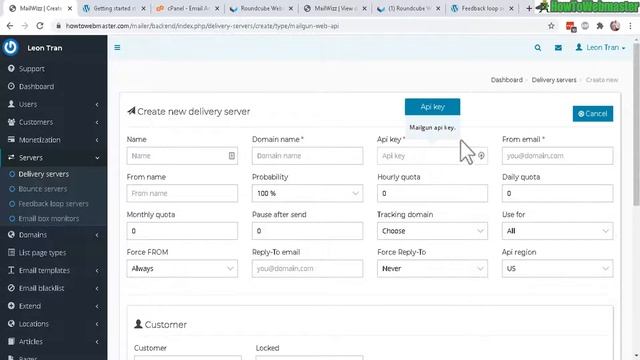
Task: Switch to the Roundcube Webmail tab
Action: pos(261,8)
